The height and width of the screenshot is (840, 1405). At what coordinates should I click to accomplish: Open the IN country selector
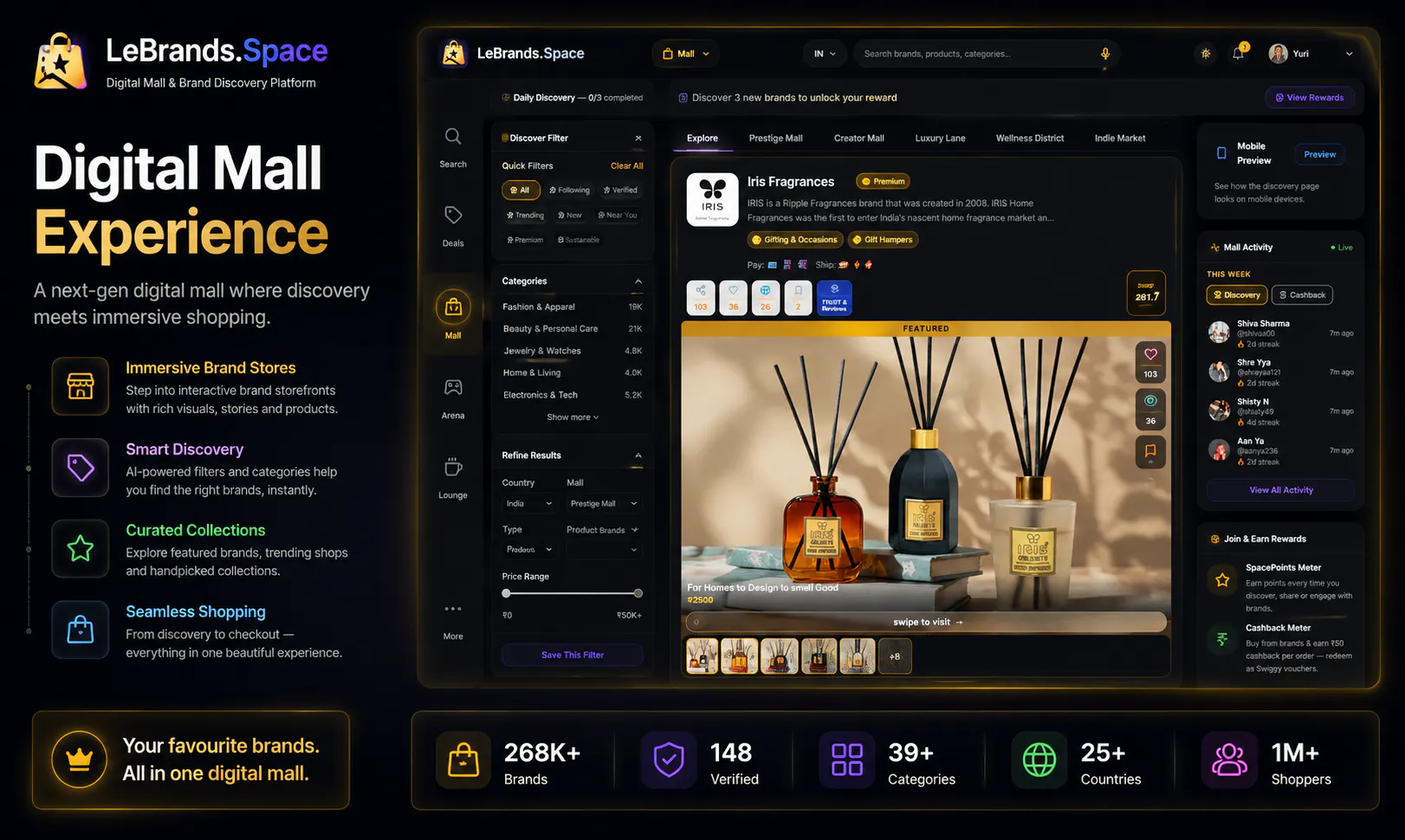(825, 54)
